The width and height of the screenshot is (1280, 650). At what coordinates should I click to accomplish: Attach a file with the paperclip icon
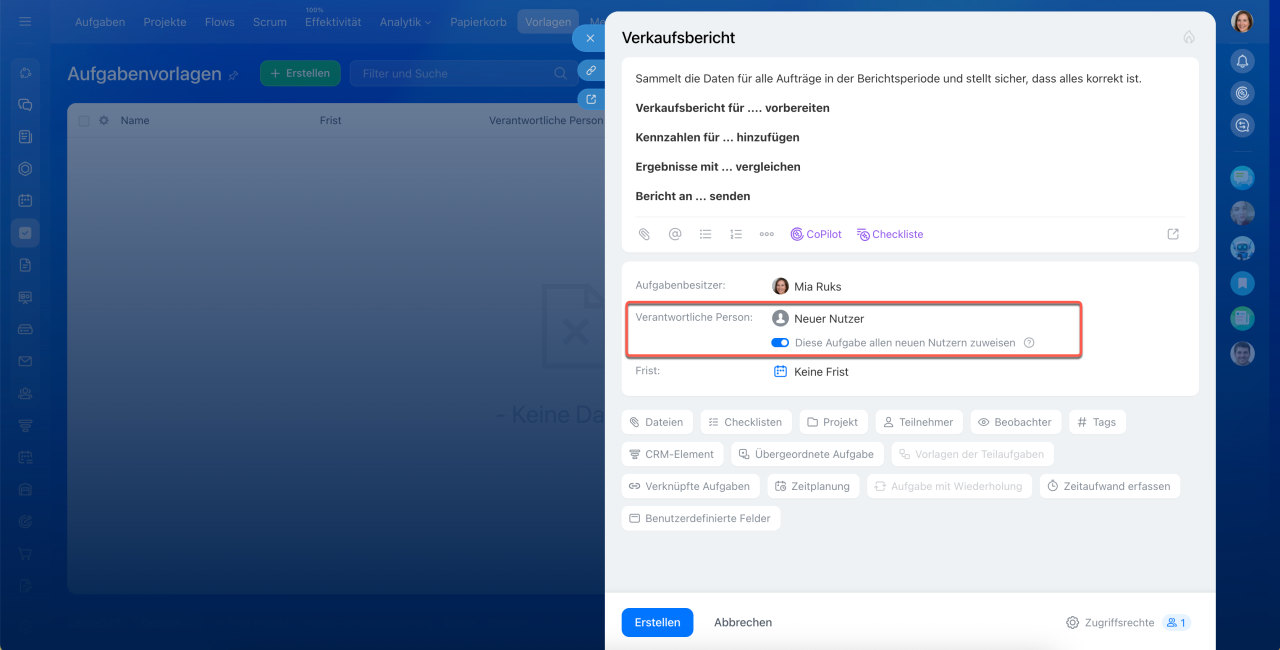[x=644, y=234]
